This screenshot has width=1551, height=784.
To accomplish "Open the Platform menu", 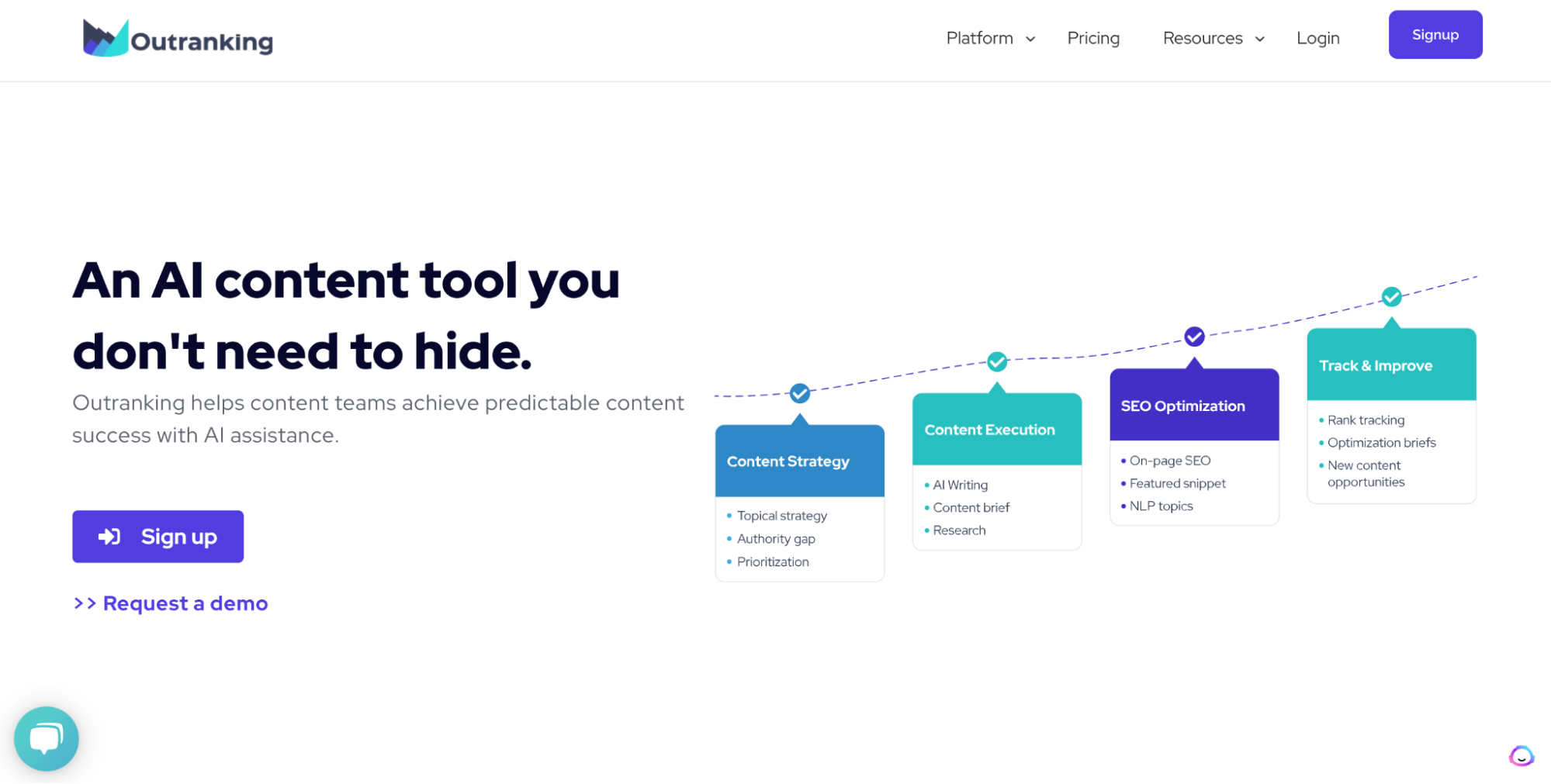I will [980, 38].
